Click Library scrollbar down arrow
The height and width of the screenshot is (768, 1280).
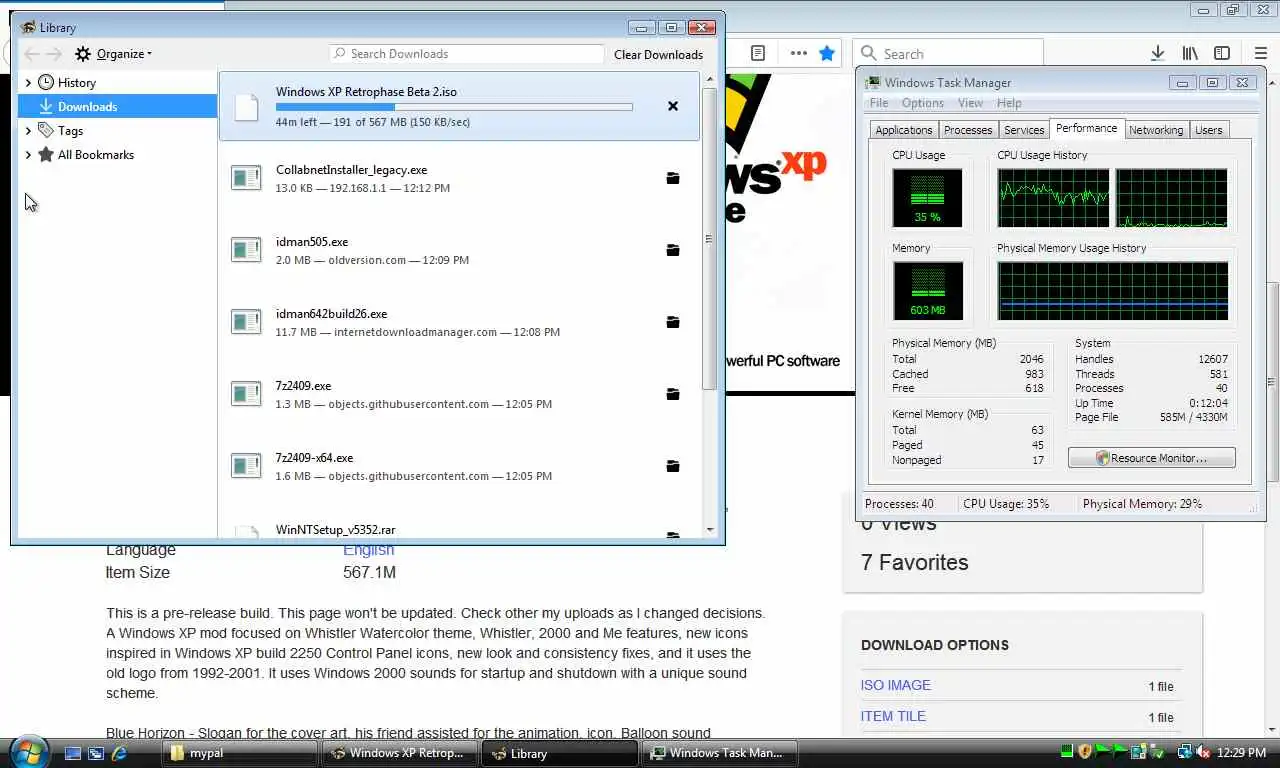click(709, 530)
